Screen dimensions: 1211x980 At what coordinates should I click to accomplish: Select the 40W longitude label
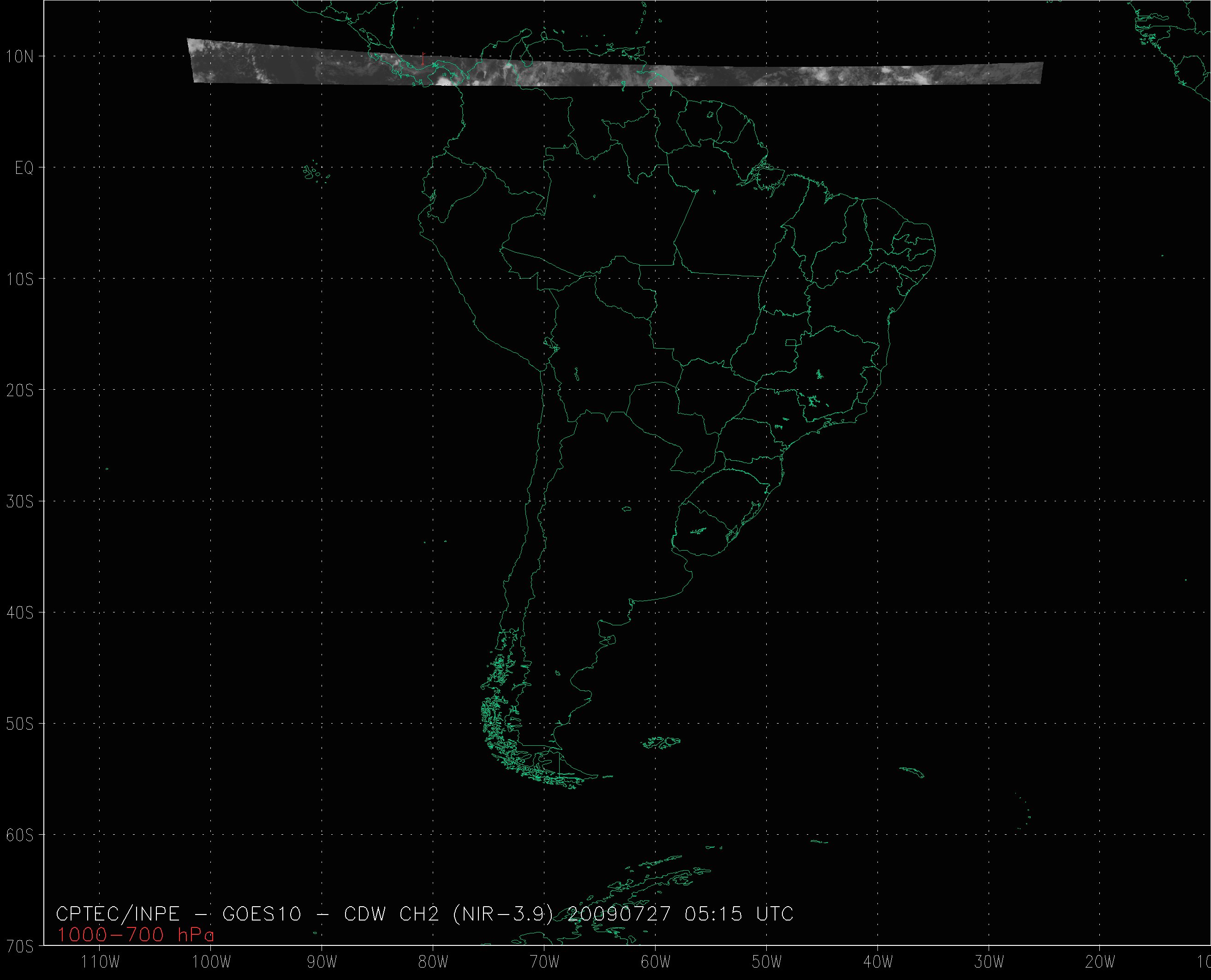(x=878, y=962)
